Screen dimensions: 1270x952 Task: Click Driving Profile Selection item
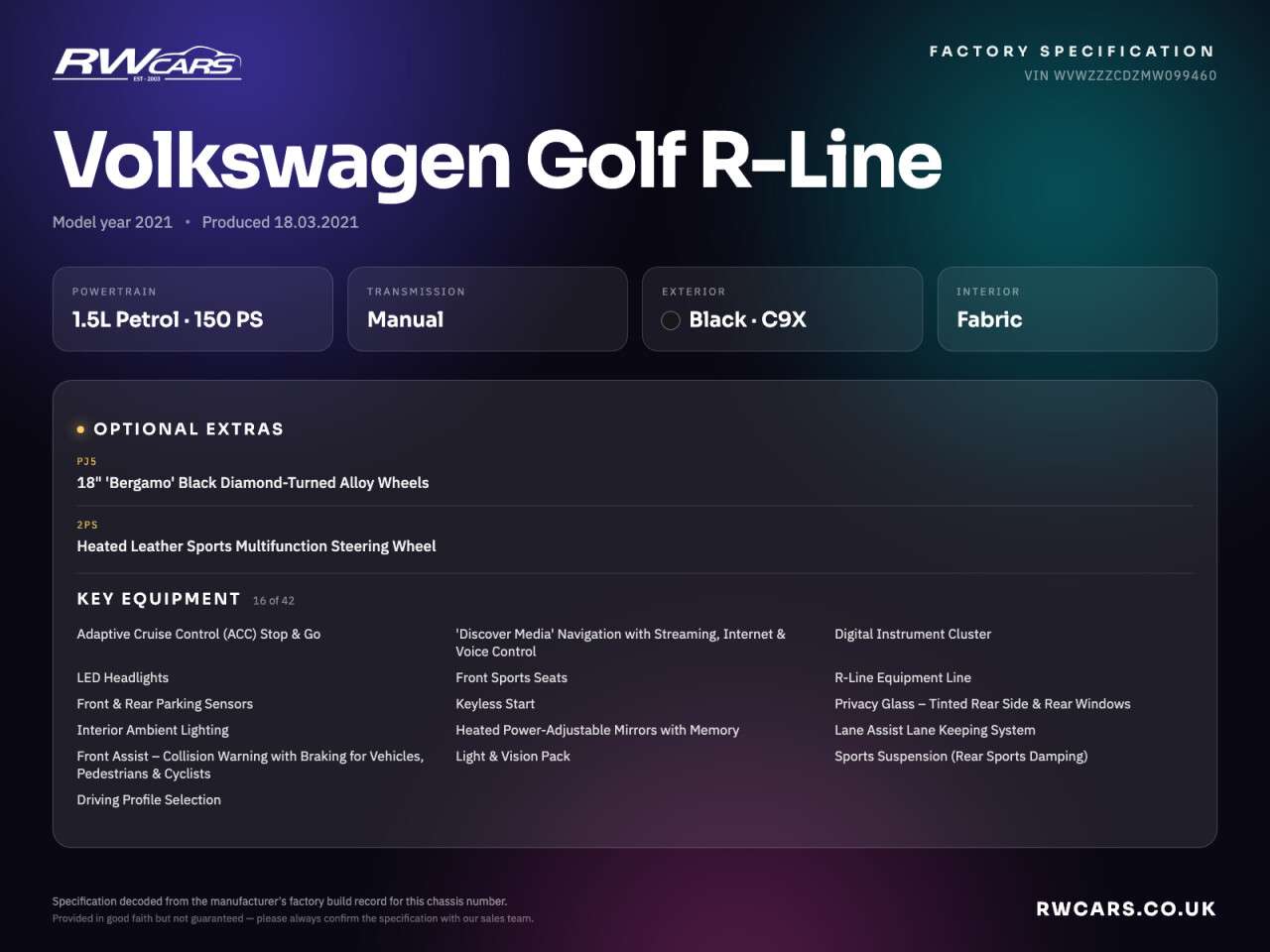pos(149,799)
